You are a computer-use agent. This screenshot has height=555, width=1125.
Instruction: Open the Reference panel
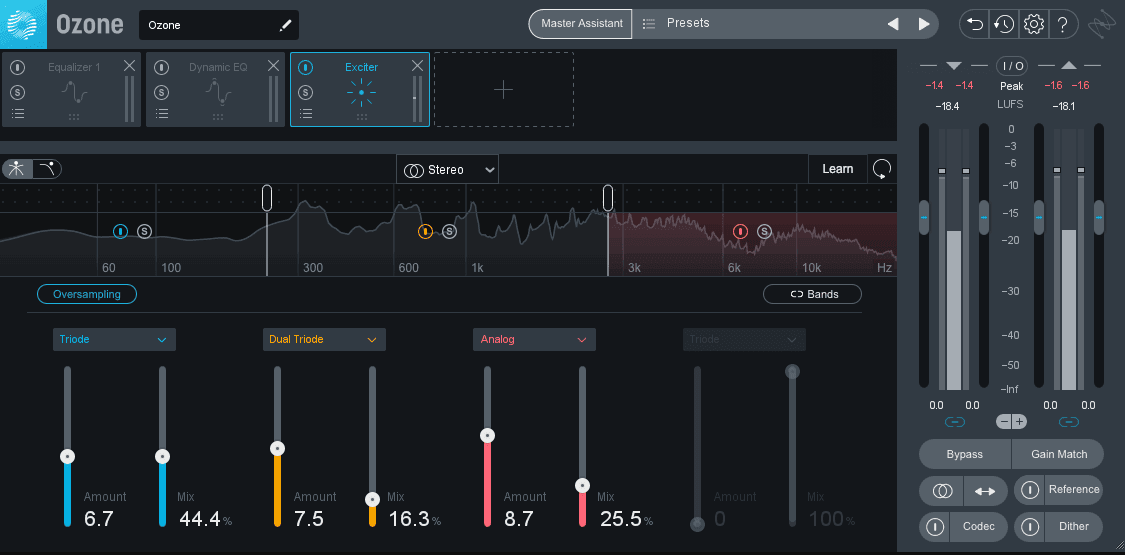click(1073, 490)
